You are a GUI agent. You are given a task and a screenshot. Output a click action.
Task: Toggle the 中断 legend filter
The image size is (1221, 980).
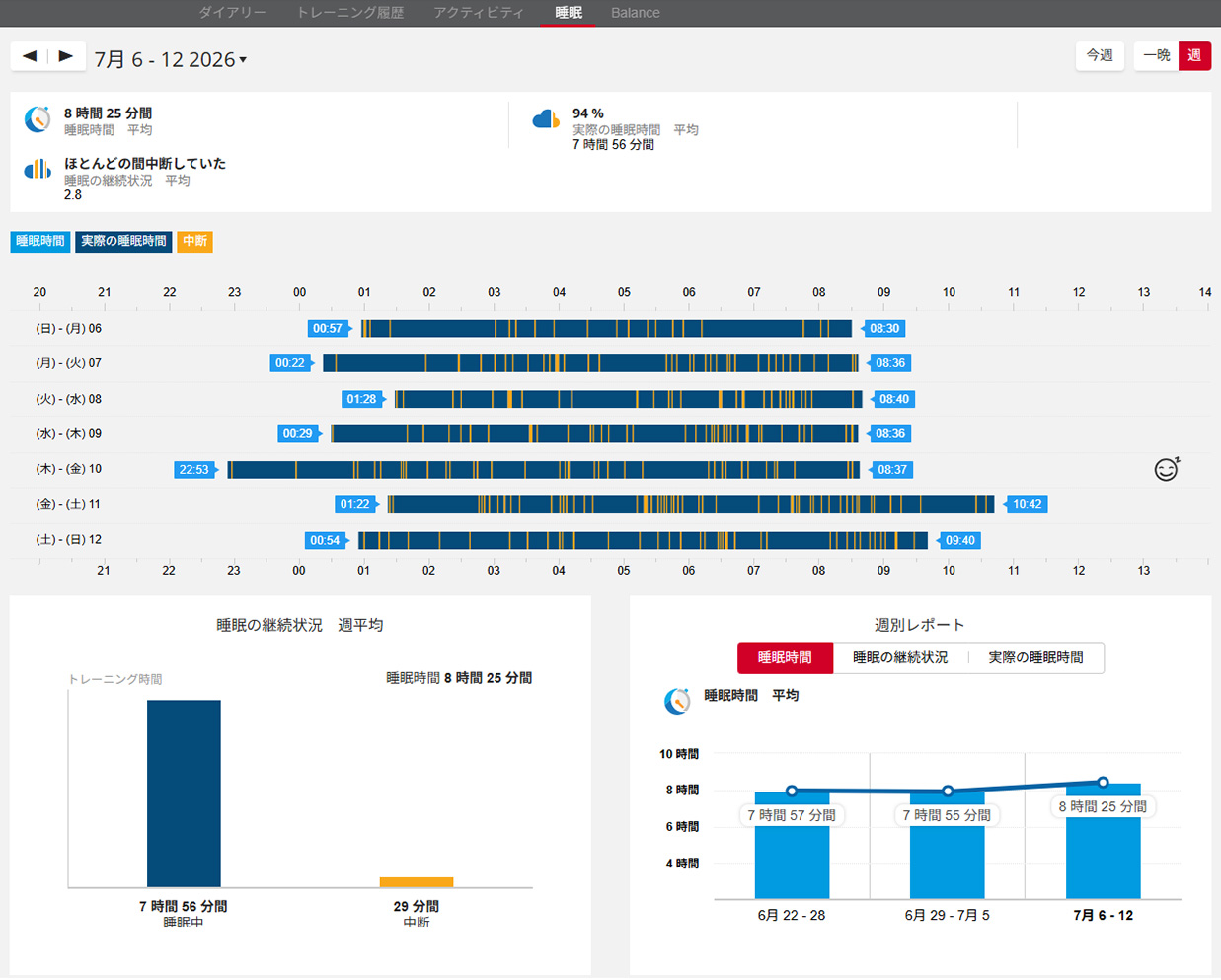tap(194, 241)
